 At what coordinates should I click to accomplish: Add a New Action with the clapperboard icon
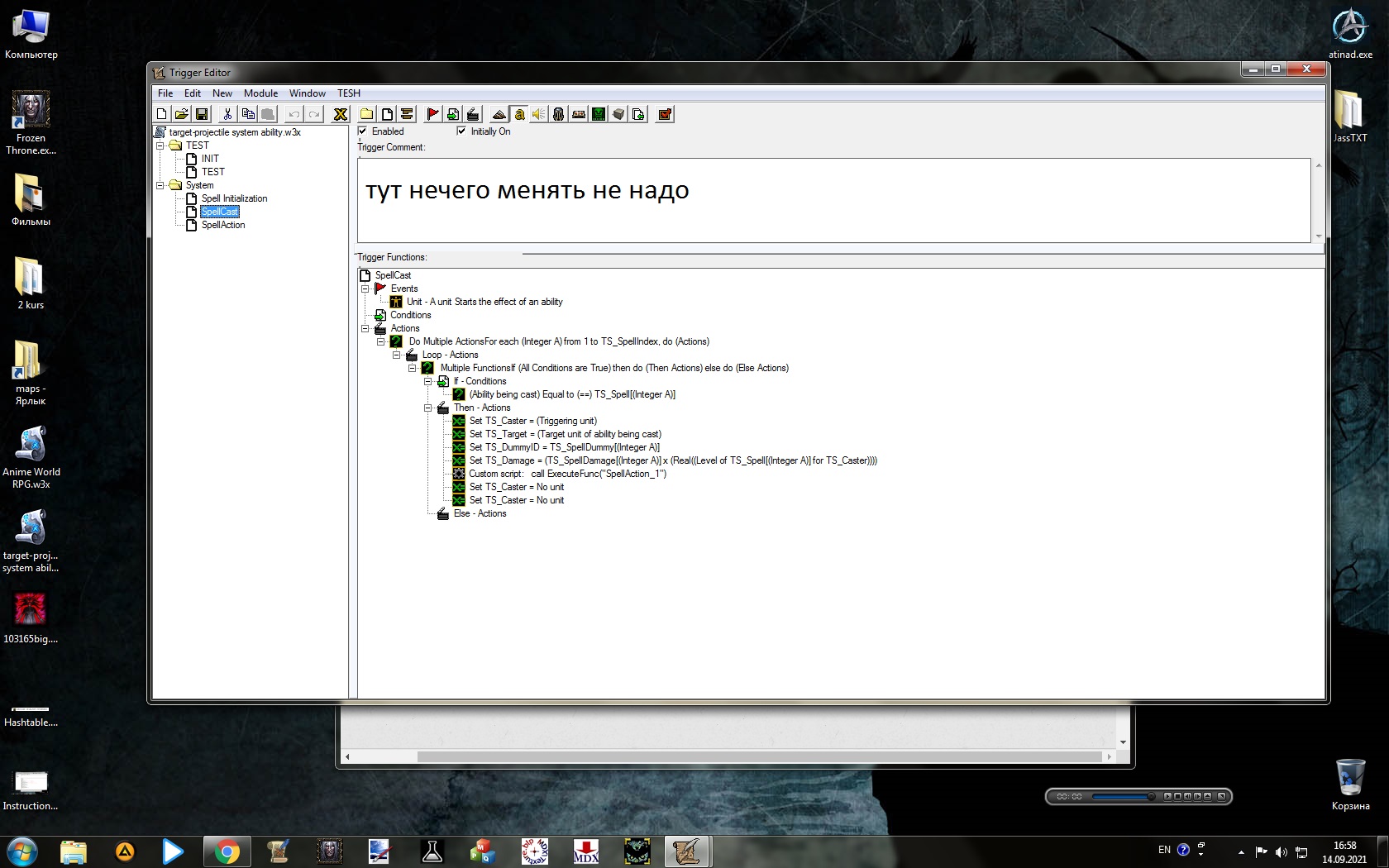pyautogui.click(x=472, y=114)
